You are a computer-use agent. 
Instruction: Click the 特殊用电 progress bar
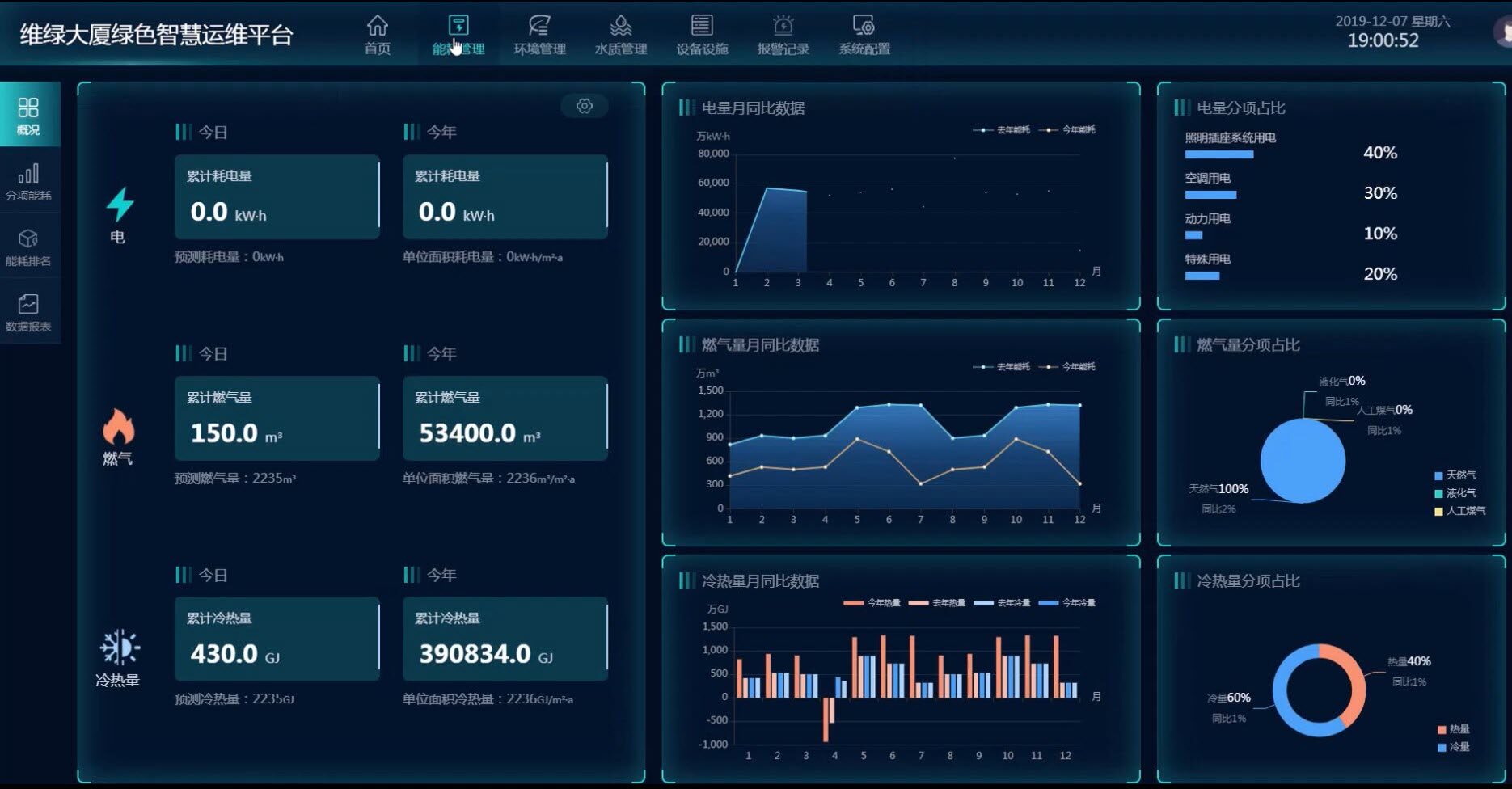(x=1202, y=276)
